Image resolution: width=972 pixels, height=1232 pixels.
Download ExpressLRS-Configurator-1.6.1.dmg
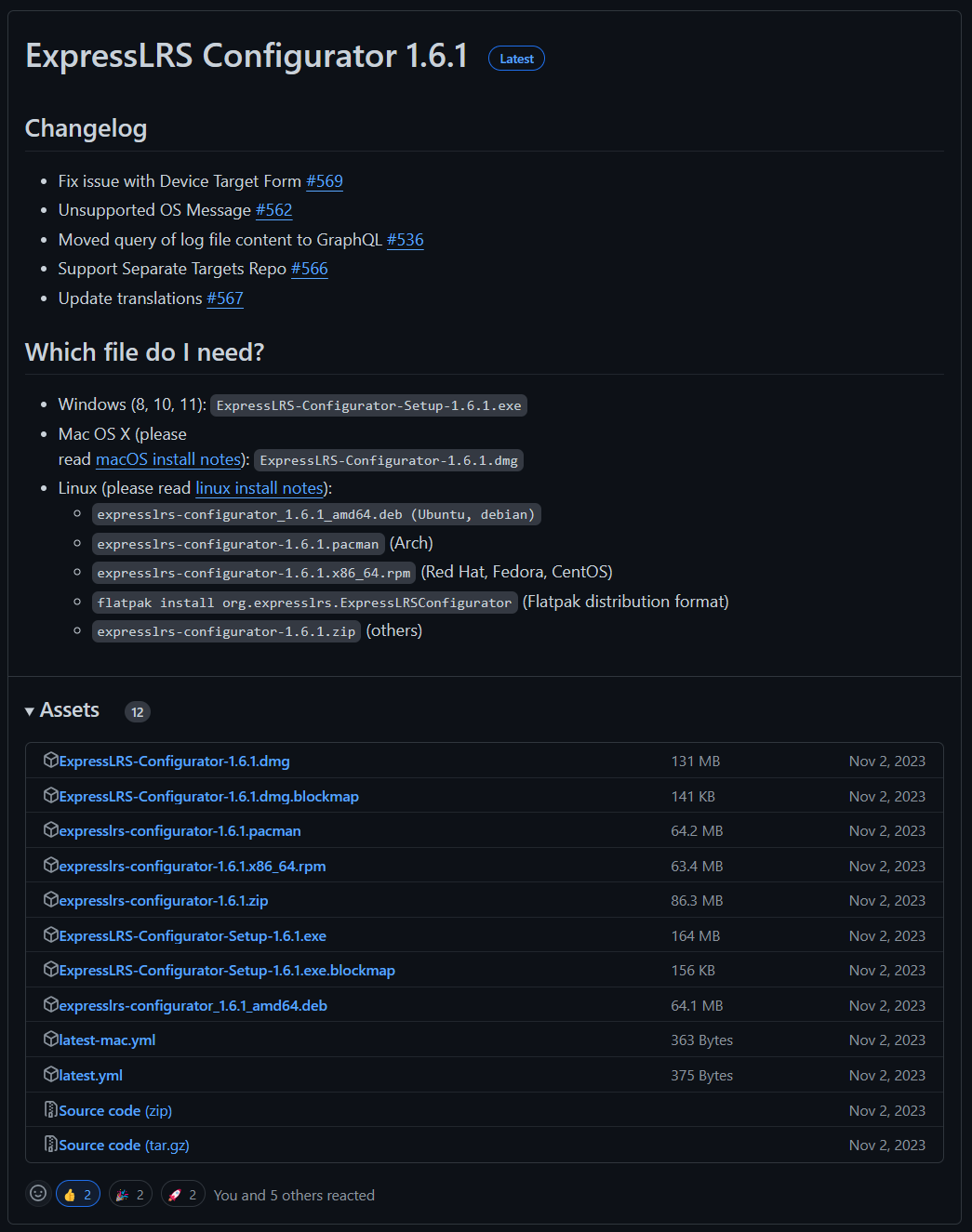174,761
